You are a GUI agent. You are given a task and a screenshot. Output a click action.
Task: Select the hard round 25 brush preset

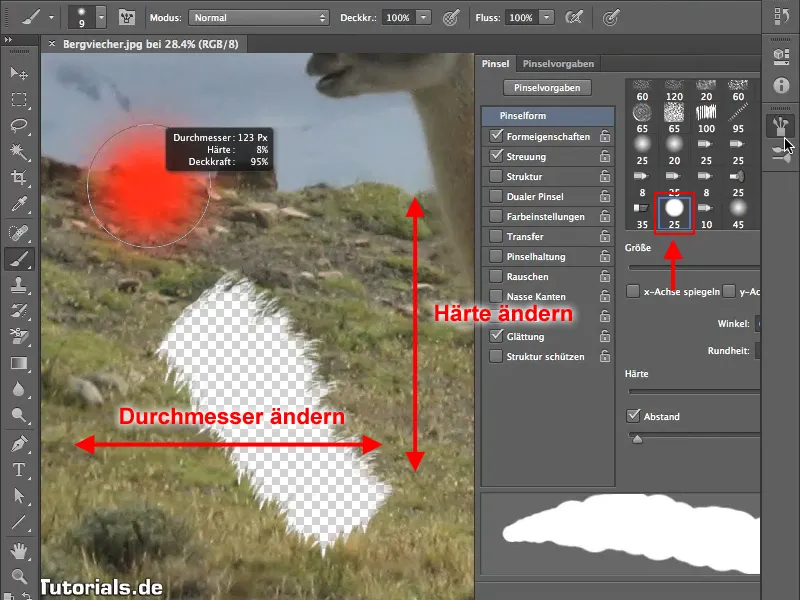click(x=674, y=213)
